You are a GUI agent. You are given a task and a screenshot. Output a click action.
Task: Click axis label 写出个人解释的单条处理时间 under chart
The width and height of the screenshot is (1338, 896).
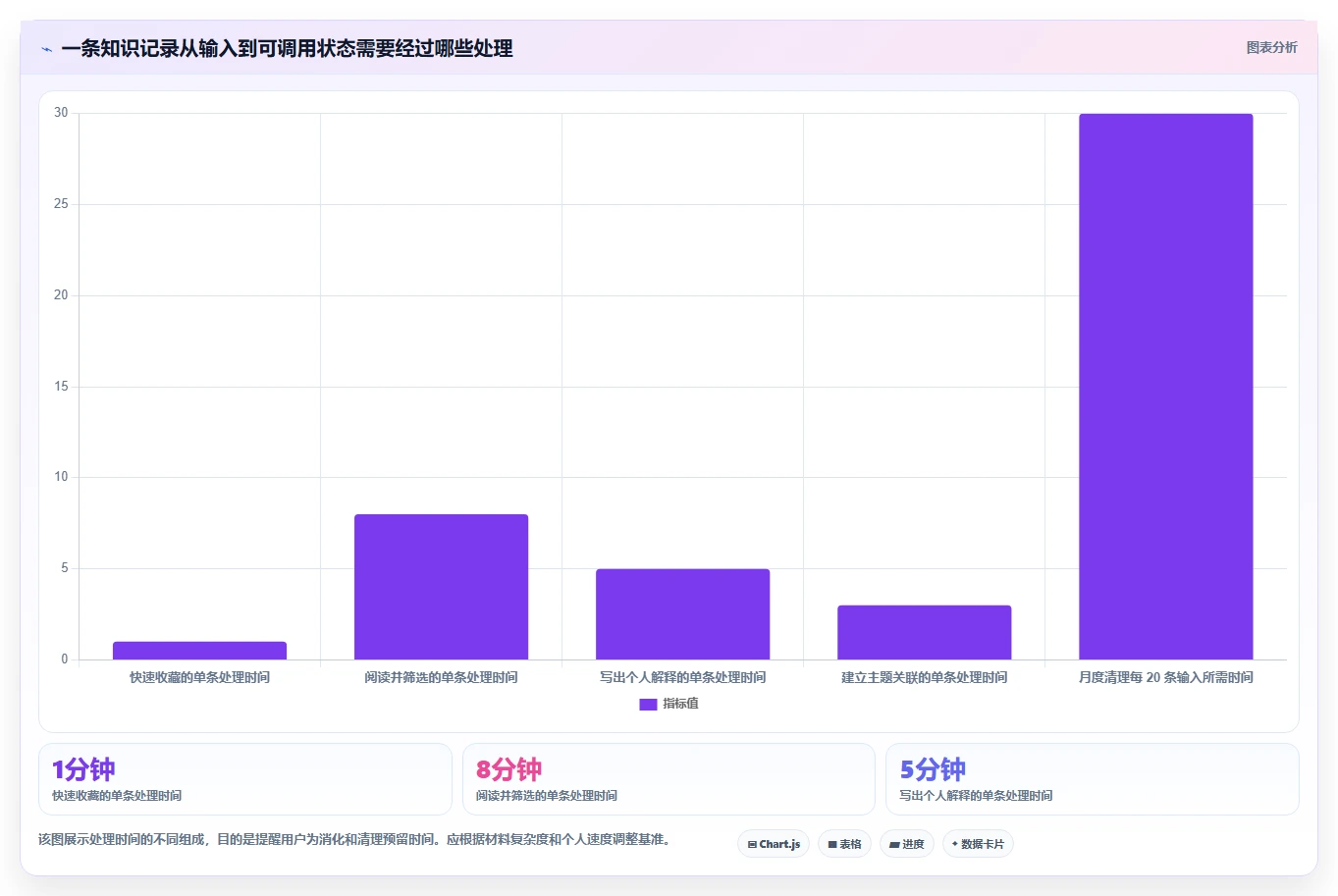(x=682, y=677)
